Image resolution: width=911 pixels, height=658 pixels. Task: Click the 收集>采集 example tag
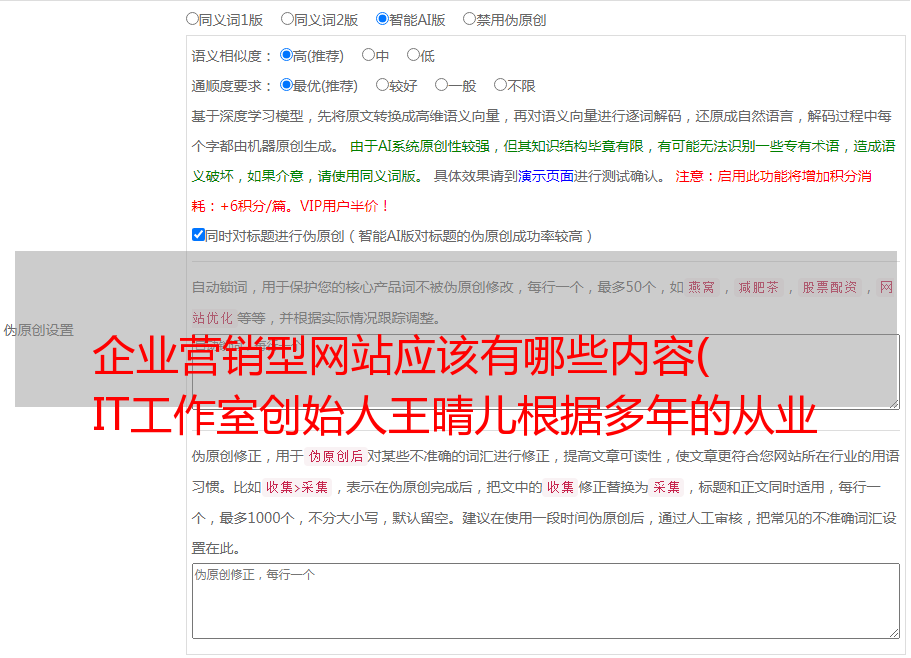tap(297, 487)
